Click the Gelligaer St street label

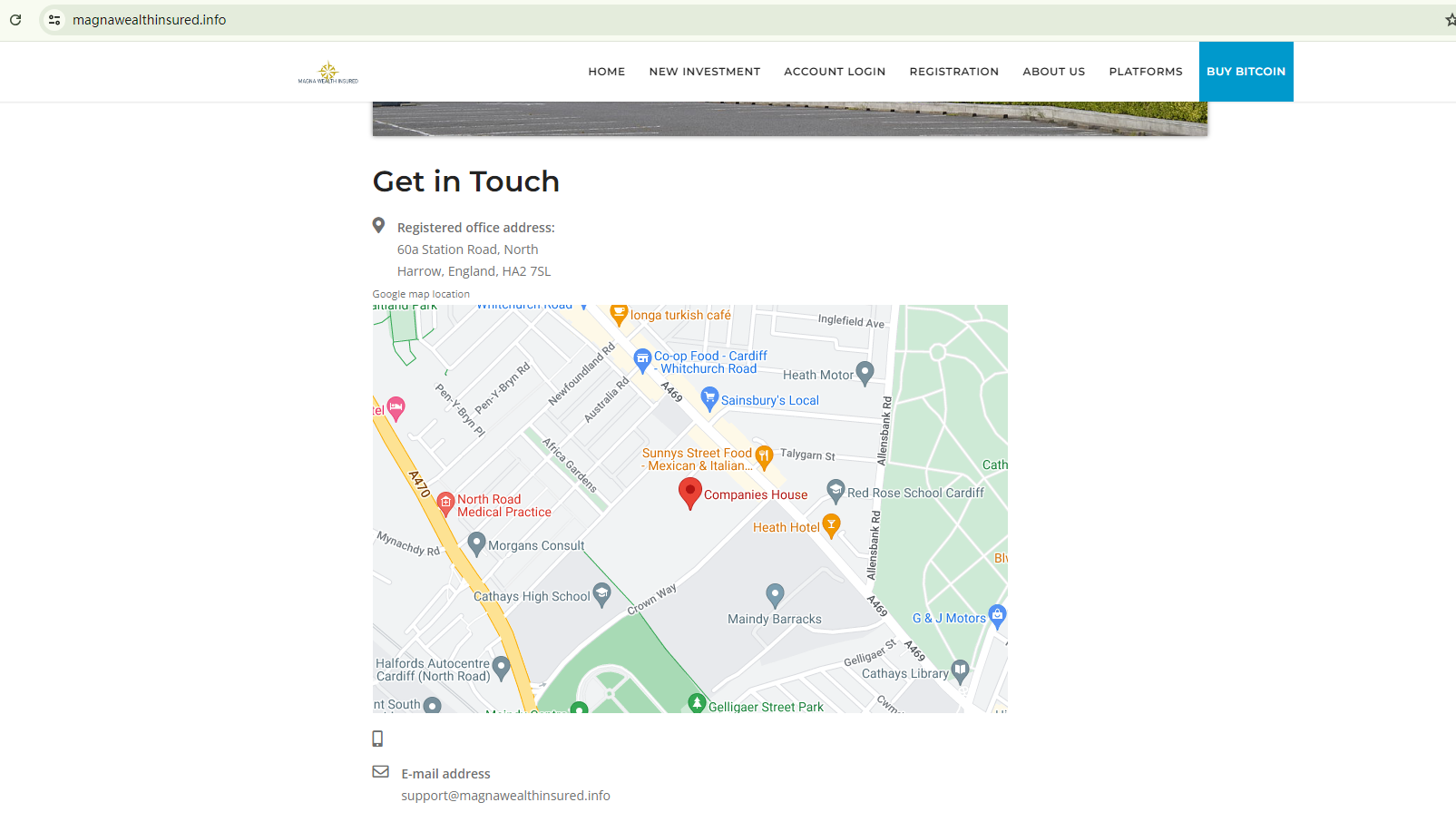(870, 652)
